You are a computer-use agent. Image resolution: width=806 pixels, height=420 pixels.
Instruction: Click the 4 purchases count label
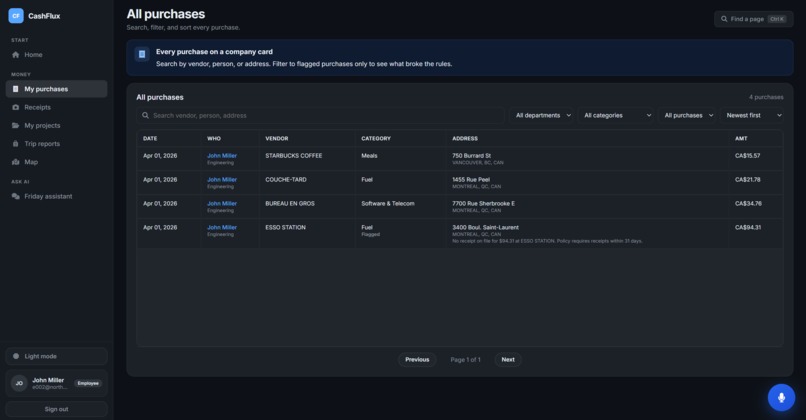[x=766, y=97]
